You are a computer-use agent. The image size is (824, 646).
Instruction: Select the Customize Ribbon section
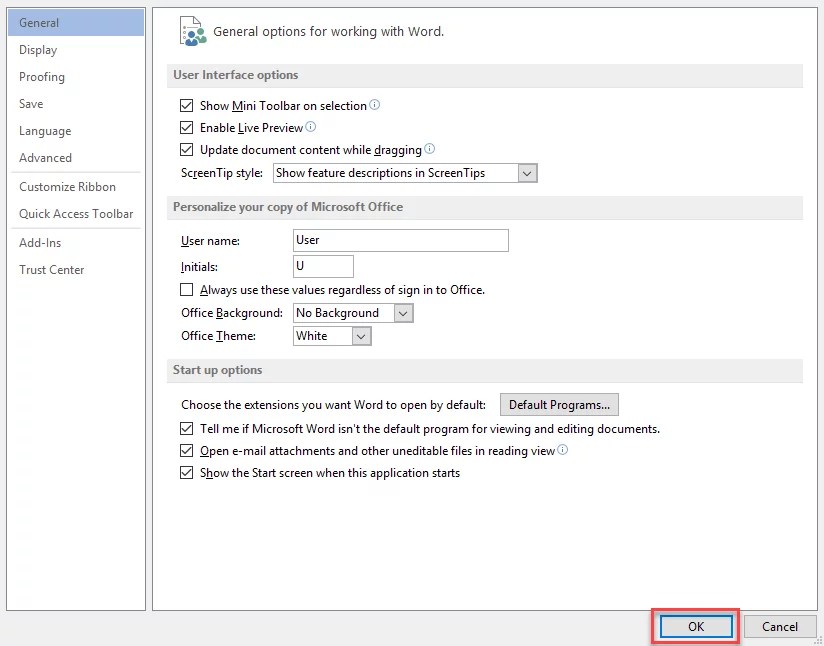click(67, 187)
